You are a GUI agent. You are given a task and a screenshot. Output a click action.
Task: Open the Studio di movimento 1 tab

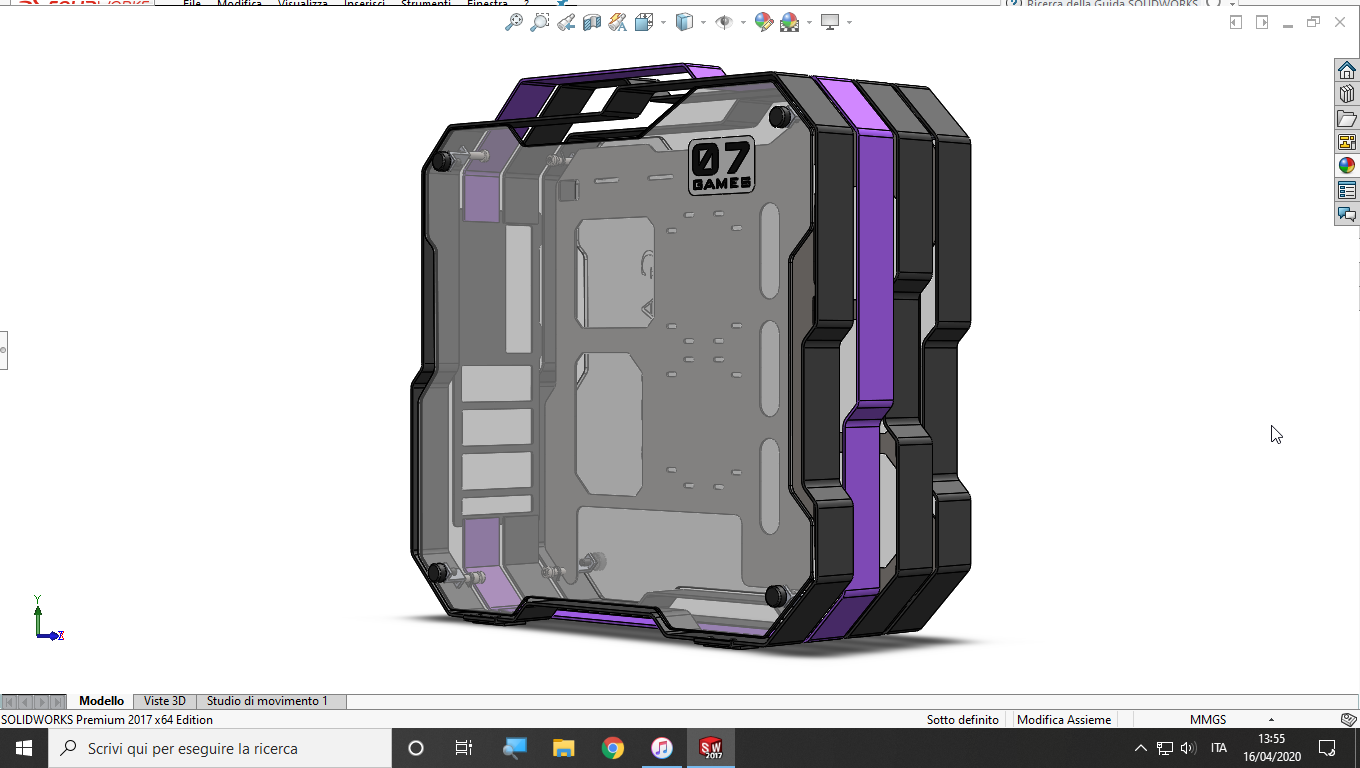(268, 701)
